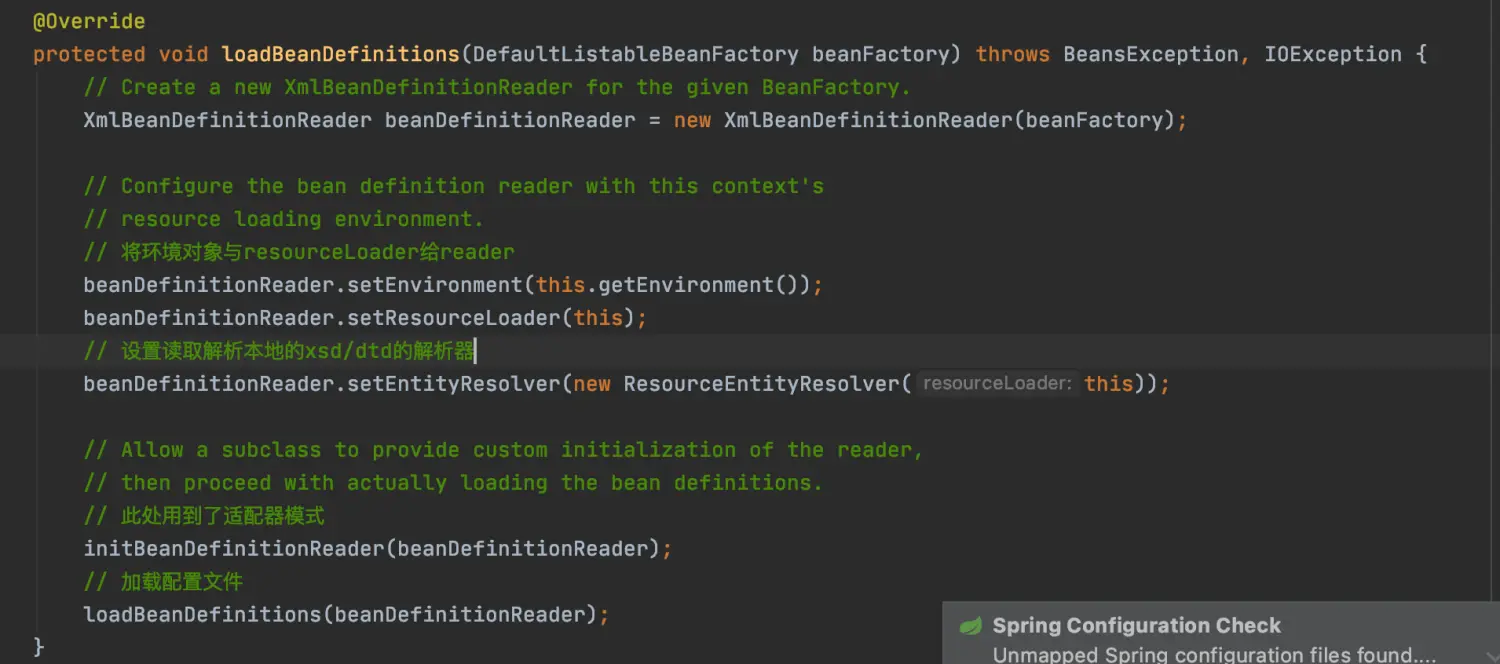The width and height of the screenshot is (1500, 664).
Task: Click the 加载配置文件 comment
Action: pyautogui.click(x=163, y=582)
